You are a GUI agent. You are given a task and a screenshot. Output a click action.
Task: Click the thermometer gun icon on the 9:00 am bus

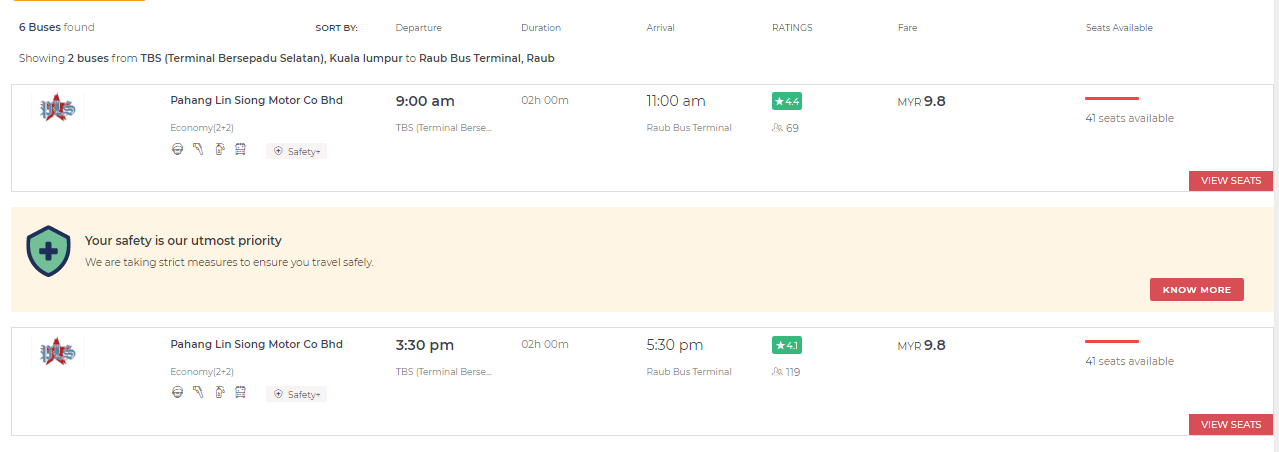point(198,150)
